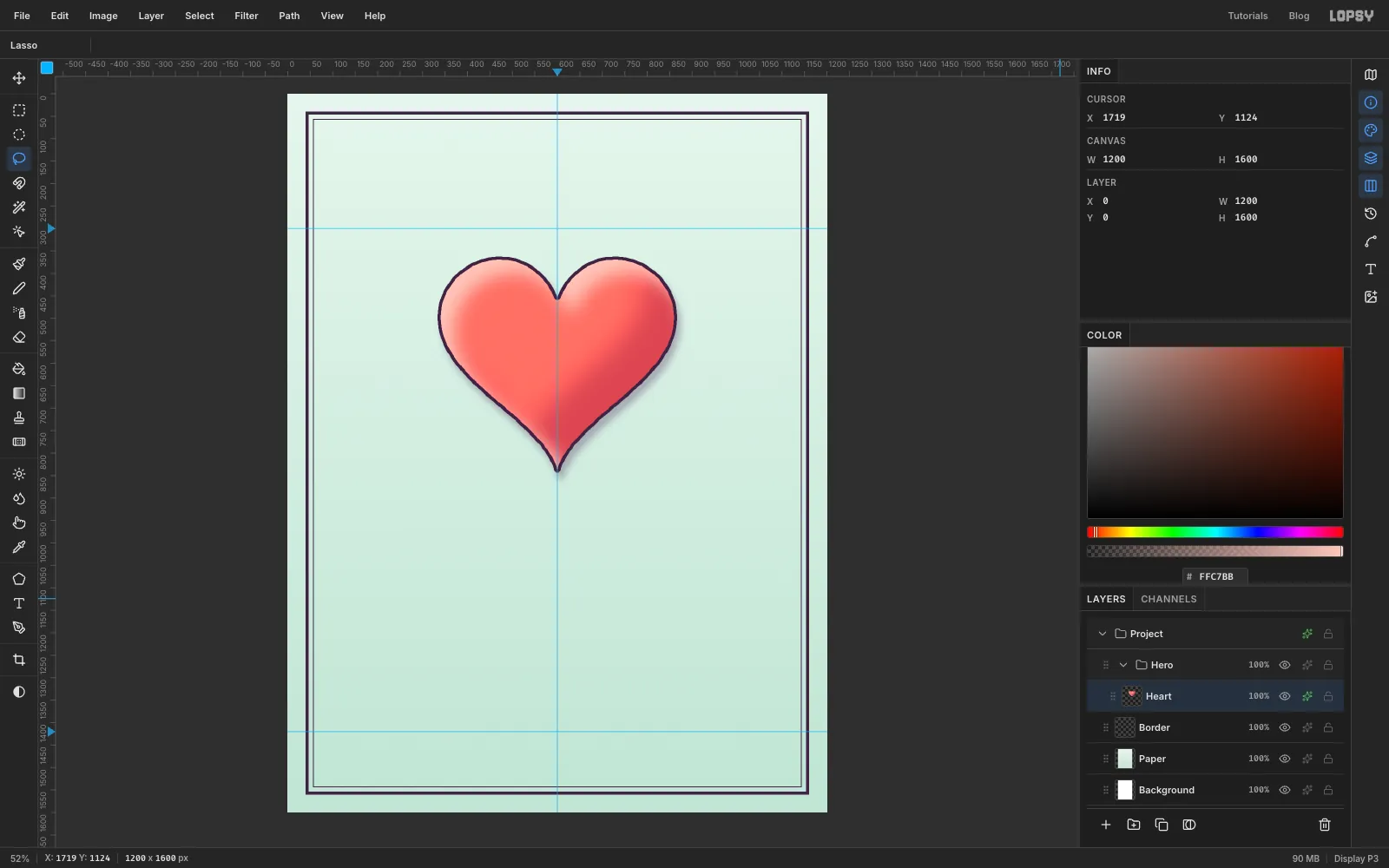This screenshot has height=868, width=1389.
Task: Hide the Background layer
Action: click(1285, 790)
